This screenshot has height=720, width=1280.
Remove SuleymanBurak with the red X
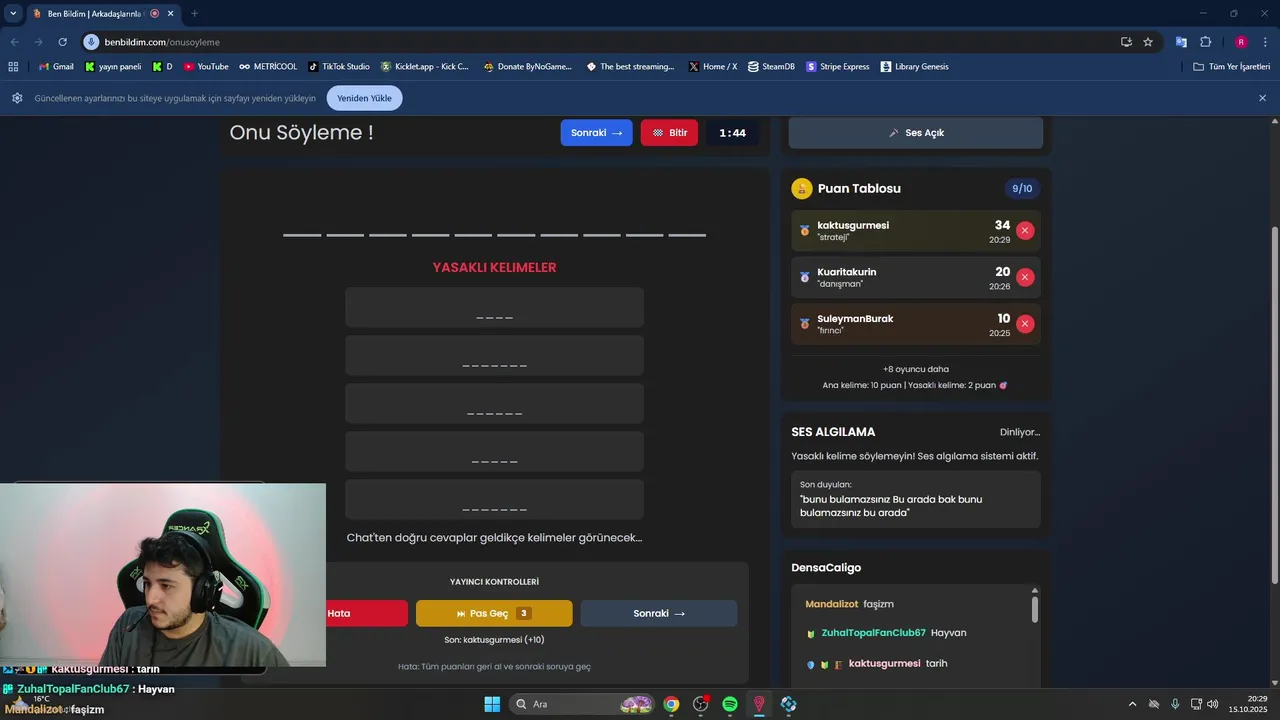[x=1025, y=324]
